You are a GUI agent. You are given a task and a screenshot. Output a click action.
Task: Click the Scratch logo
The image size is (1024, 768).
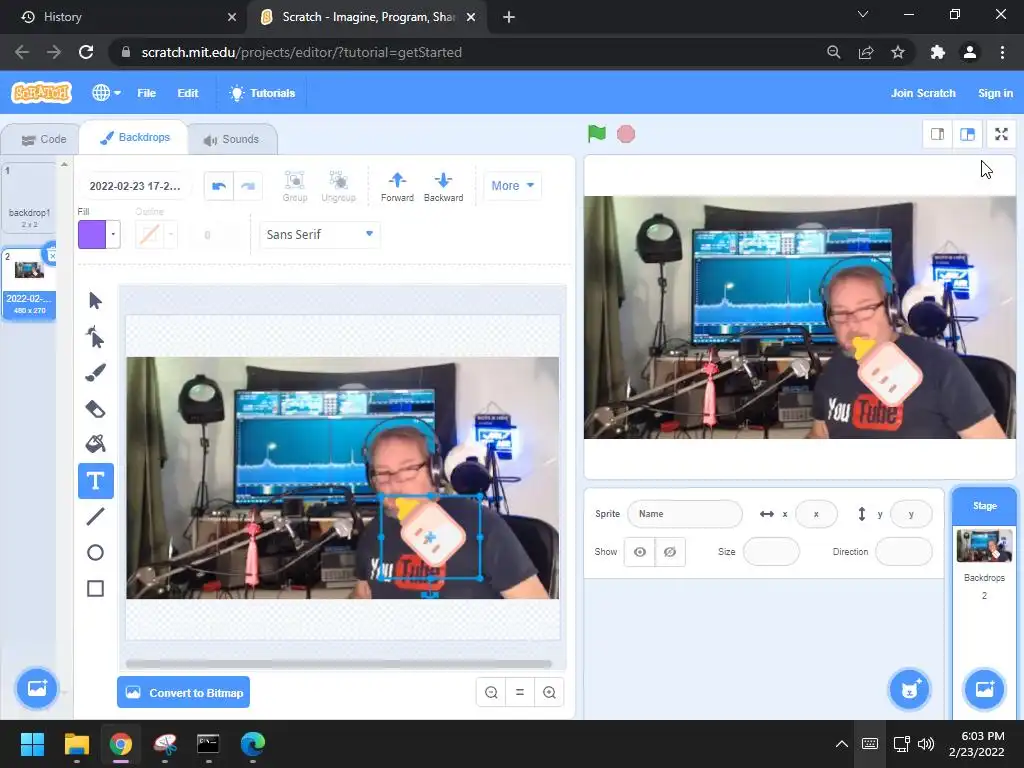(42, 93)
